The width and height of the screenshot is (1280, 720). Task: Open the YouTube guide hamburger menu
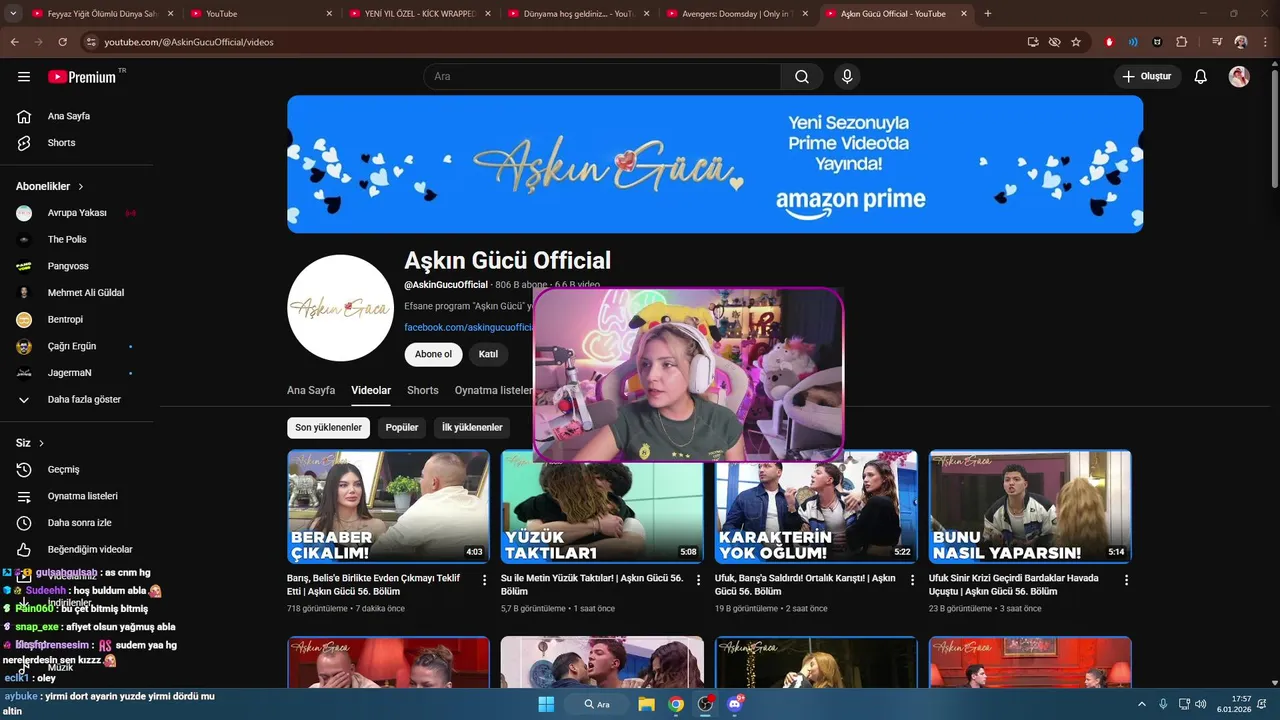[24, 77]
